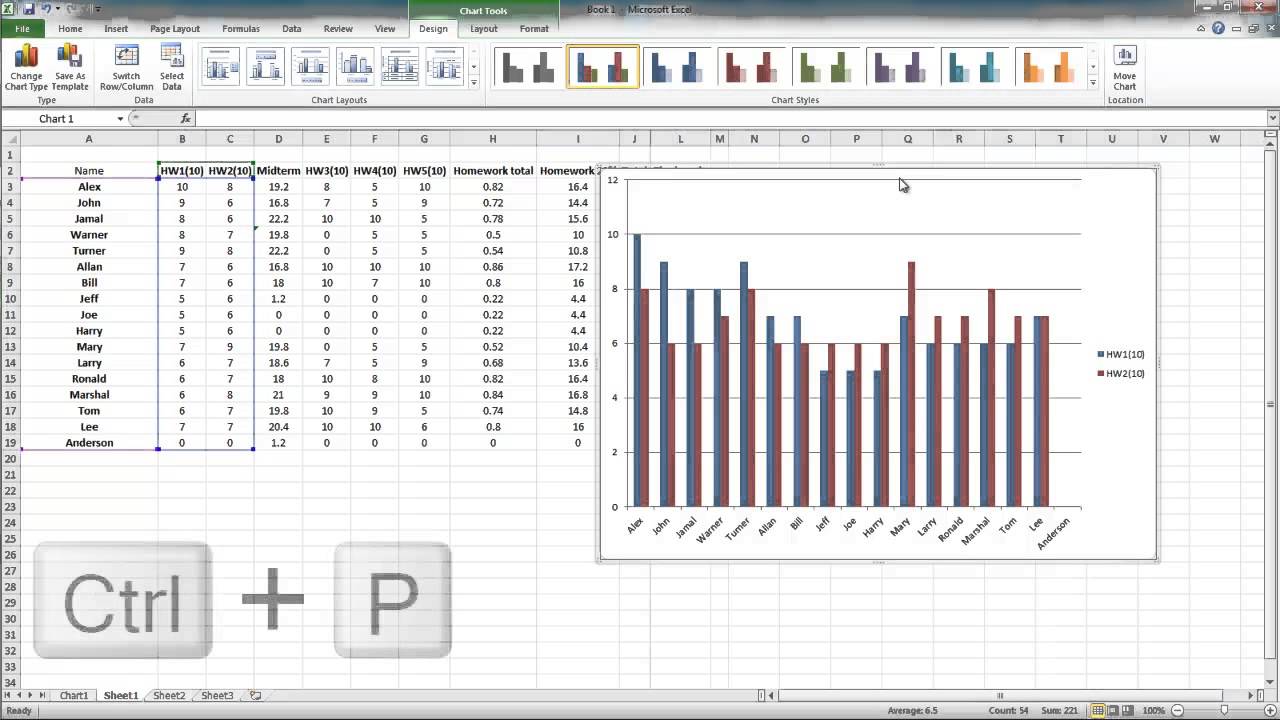The width and height of the screenshot is (1280, 720).
Task: Switch to Normal view in status bar
Action: click(x=1098, y=711)
